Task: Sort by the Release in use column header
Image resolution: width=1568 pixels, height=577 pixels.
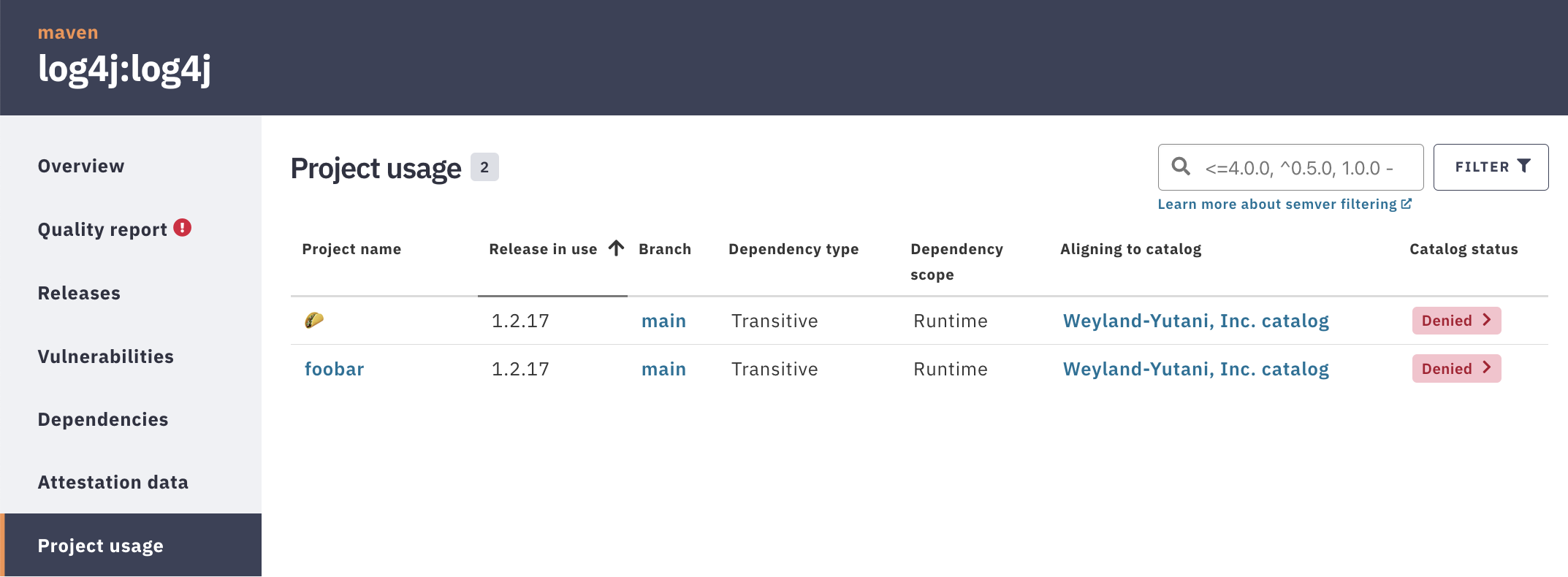Action: point(543,249)
